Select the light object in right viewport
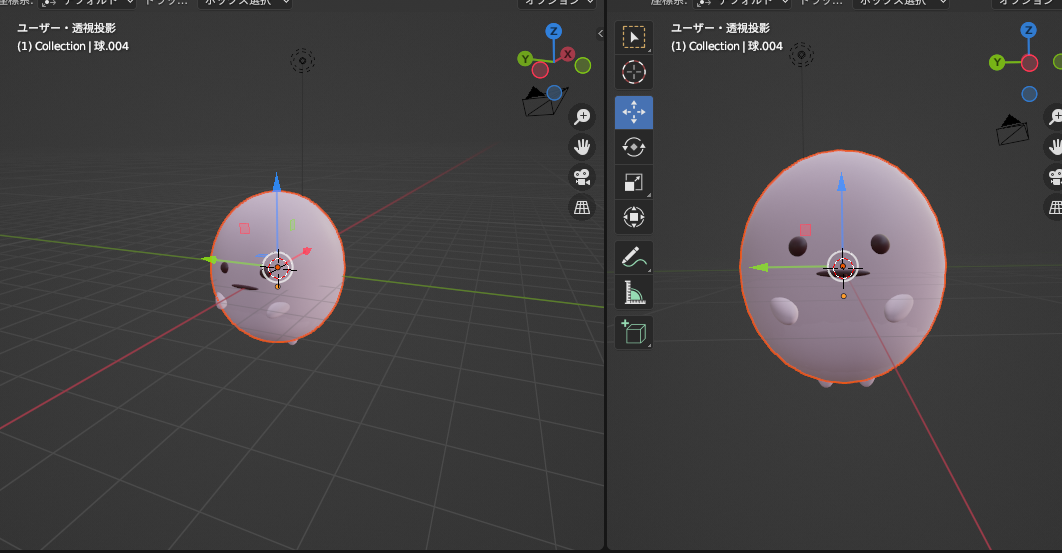 (801, 54)
